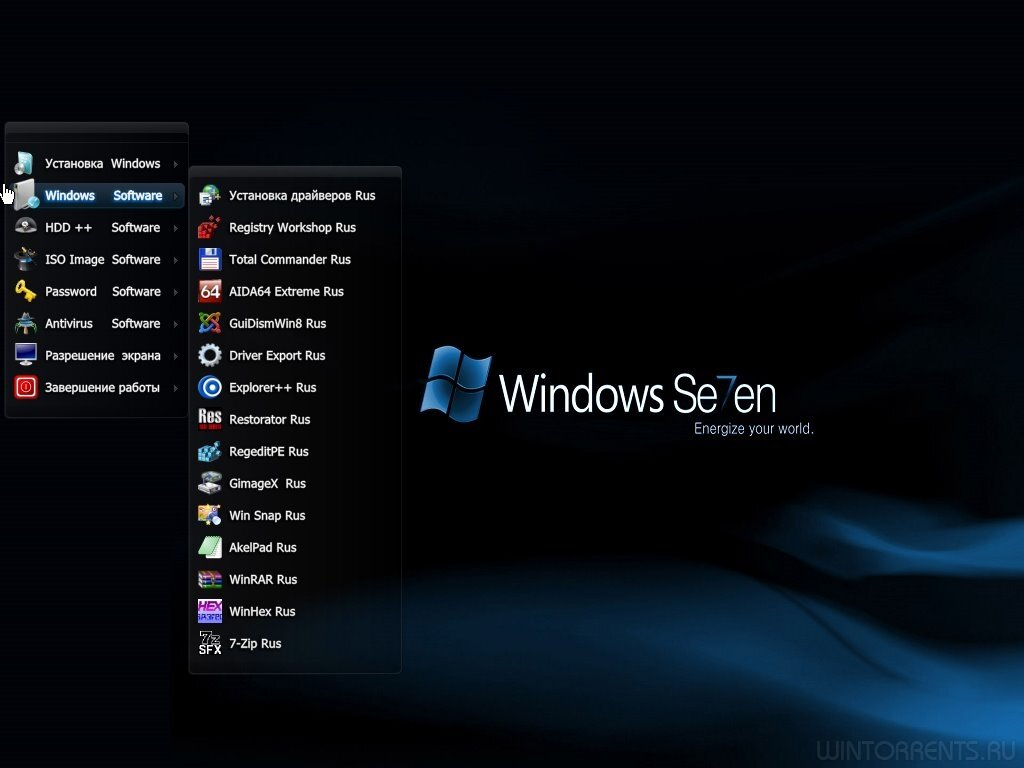
Task: Click the Завершение работы label
Action: 103,388
